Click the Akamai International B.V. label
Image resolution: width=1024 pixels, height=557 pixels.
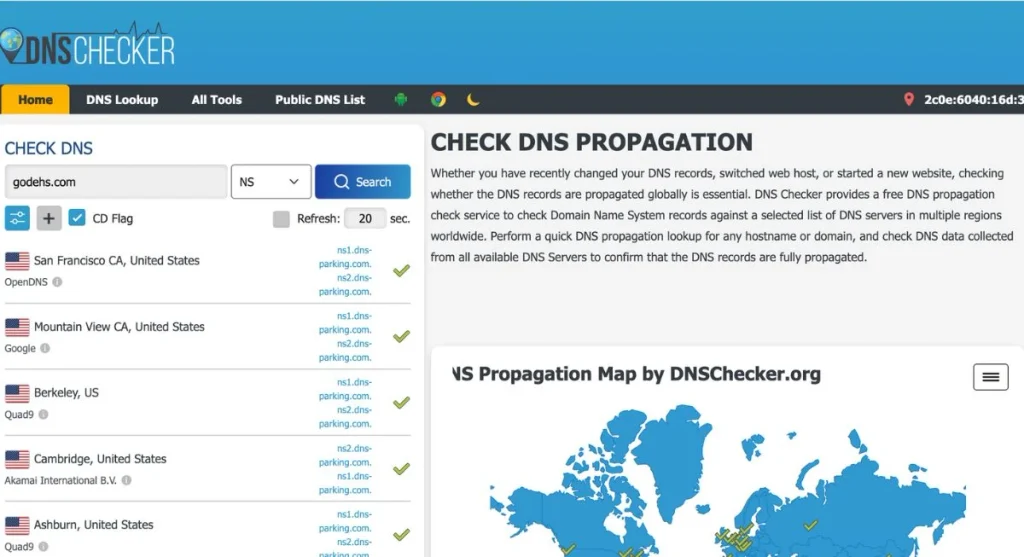tap(60, 480)
